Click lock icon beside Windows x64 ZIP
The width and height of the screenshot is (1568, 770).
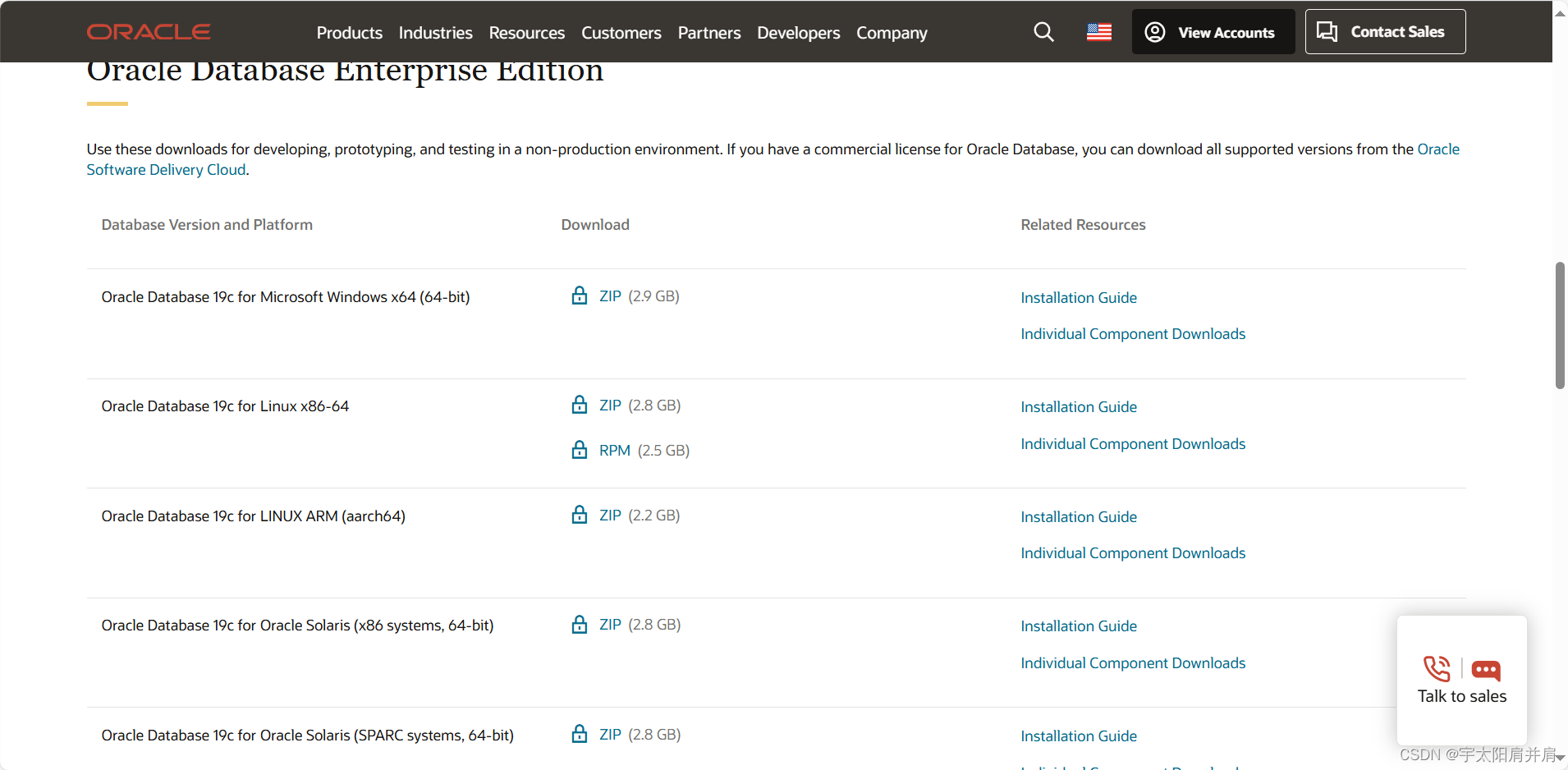pos(580,296)
